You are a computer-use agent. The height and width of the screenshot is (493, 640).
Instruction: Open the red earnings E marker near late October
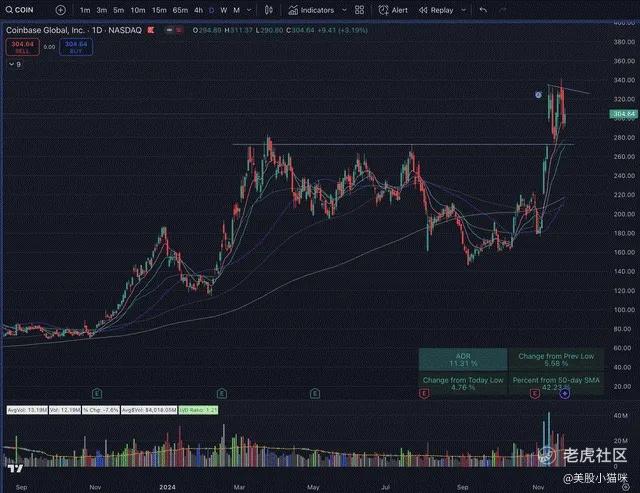(535, 393)
